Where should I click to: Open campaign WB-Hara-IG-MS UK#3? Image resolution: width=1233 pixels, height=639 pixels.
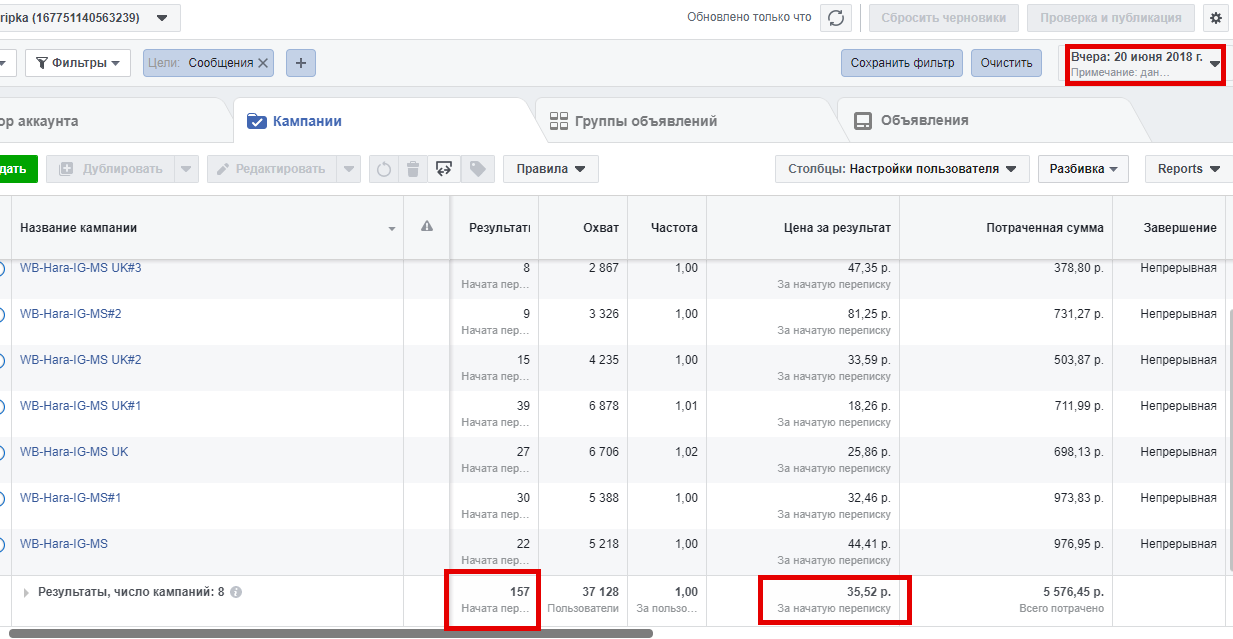click(x=81, y=268)
